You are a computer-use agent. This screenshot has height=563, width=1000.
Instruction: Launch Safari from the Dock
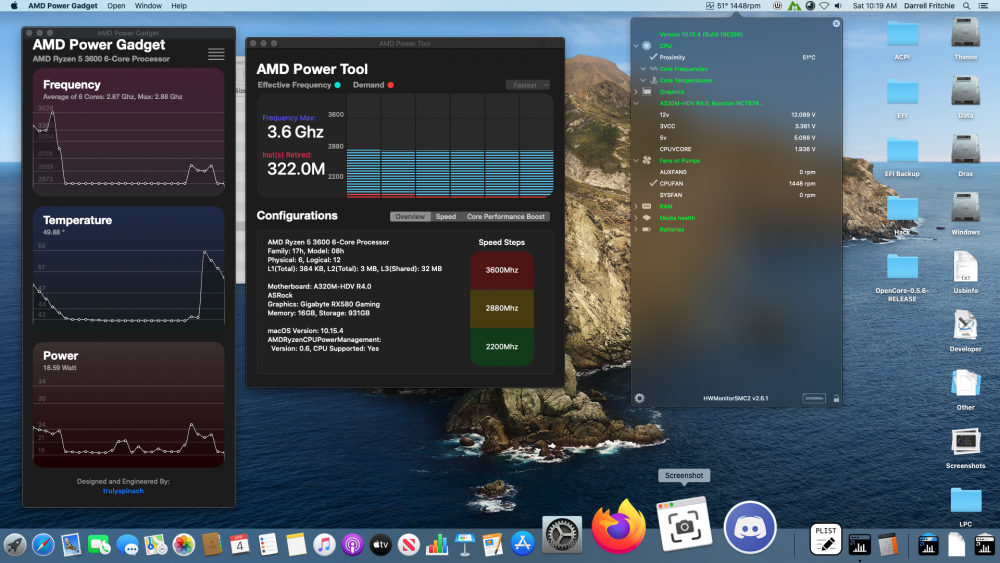click(x=43, y=545)
